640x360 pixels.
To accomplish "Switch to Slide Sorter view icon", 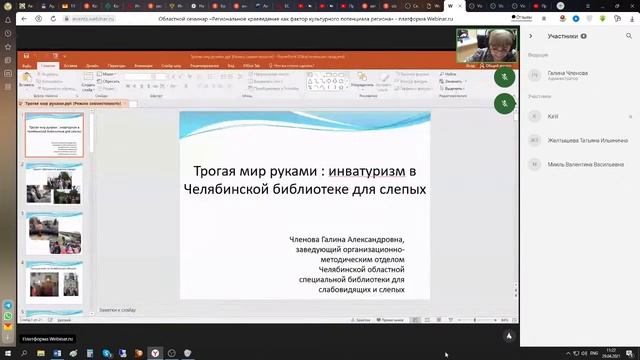I will (x=427, y=320).
